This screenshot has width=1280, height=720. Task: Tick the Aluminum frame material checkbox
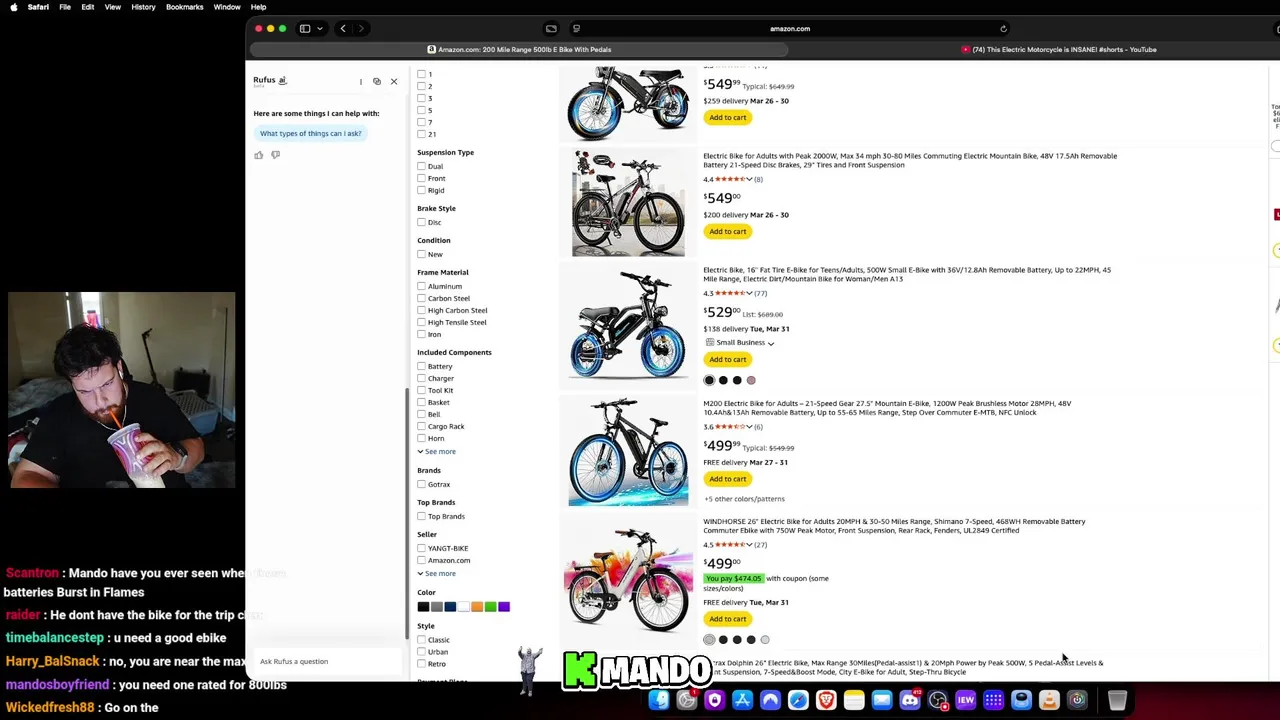click(421, 286)
